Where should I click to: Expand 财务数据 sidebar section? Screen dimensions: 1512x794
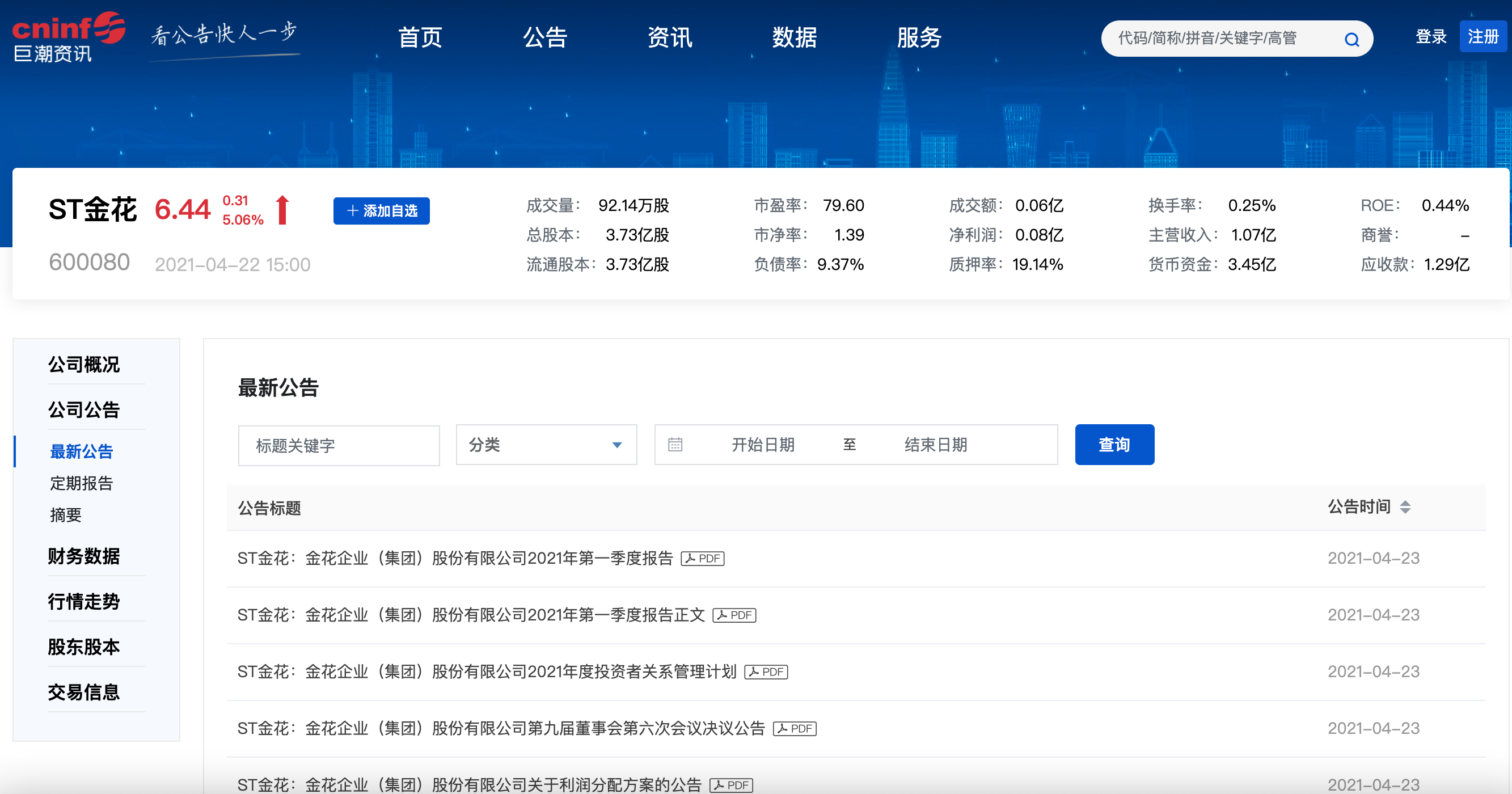point(84,556)
